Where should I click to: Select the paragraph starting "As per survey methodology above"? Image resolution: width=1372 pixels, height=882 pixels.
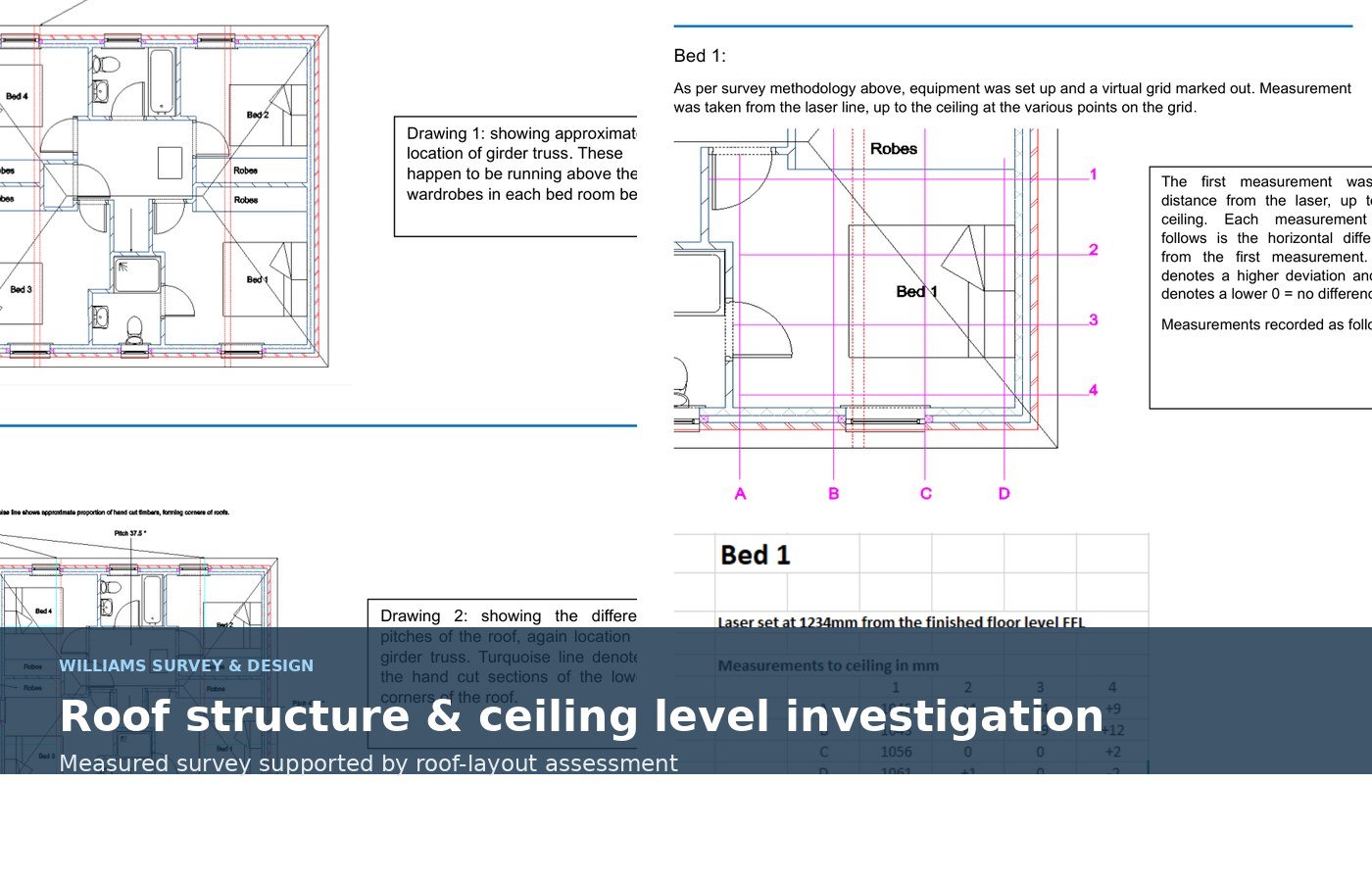1012,98
